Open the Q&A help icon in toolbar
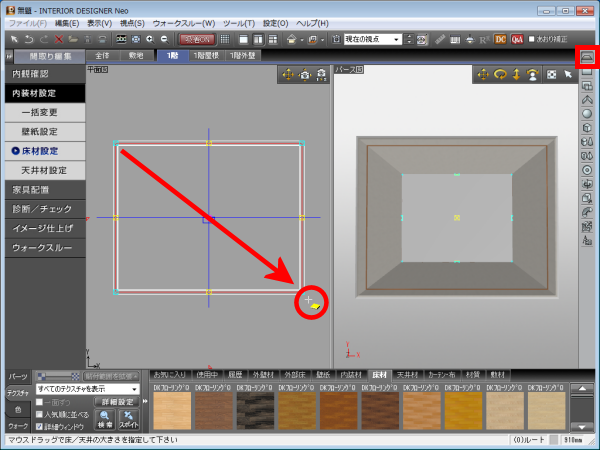 tap(516, 39)
